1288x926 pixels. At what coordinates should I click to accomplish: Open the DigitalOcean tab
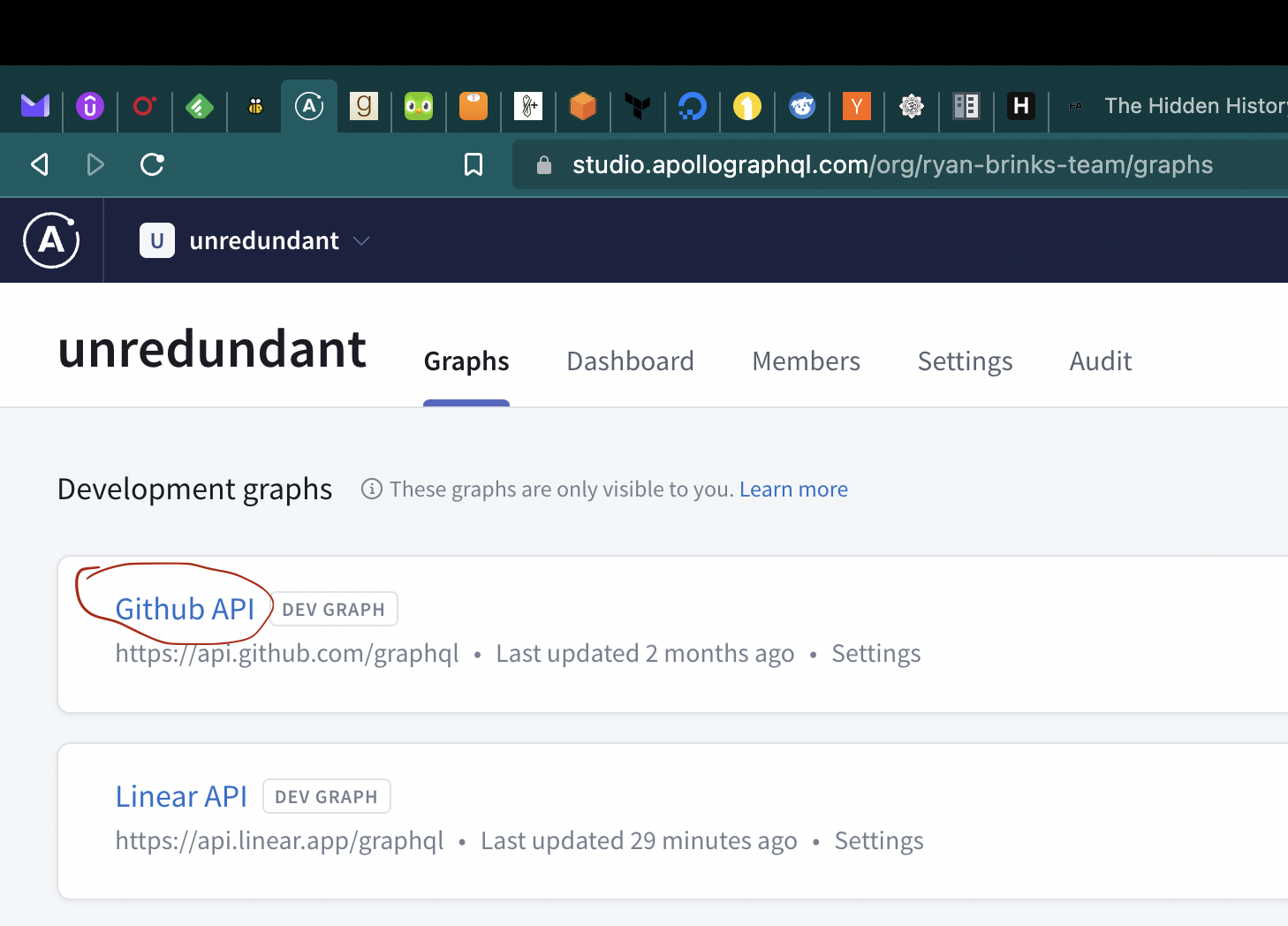(x=693, y=106)
